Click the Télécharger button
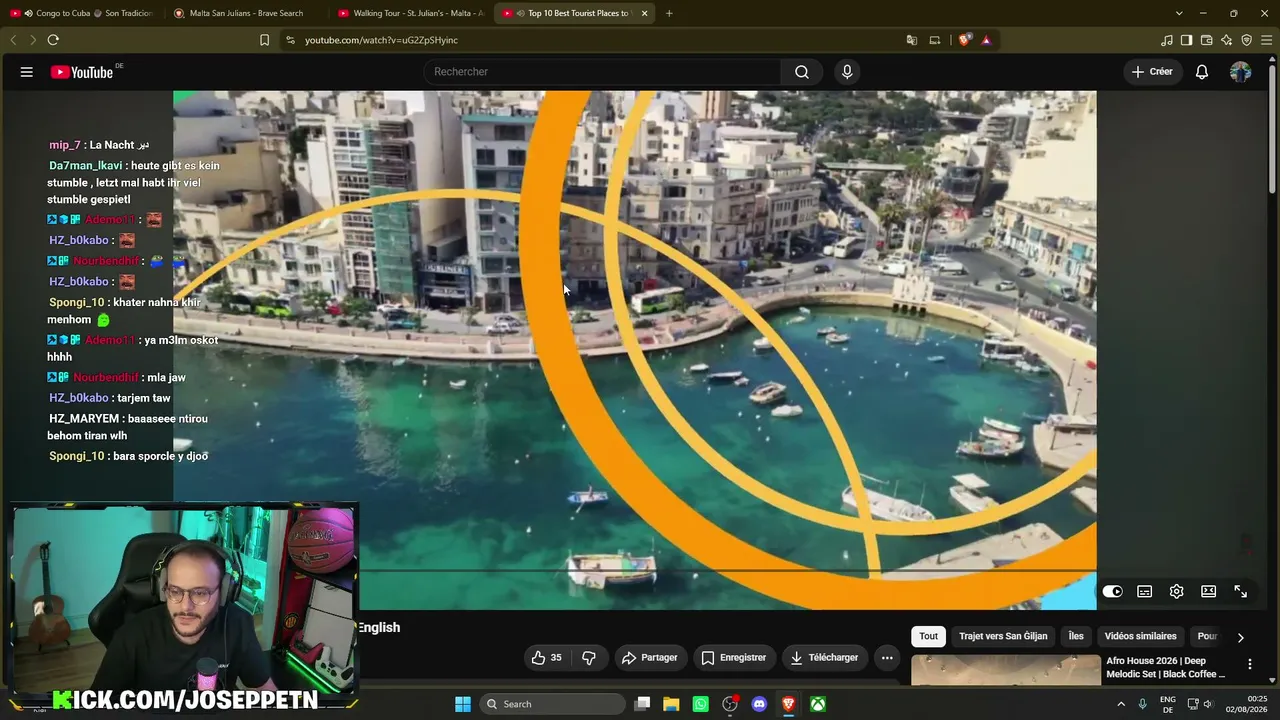 click(x=824, y=658)
